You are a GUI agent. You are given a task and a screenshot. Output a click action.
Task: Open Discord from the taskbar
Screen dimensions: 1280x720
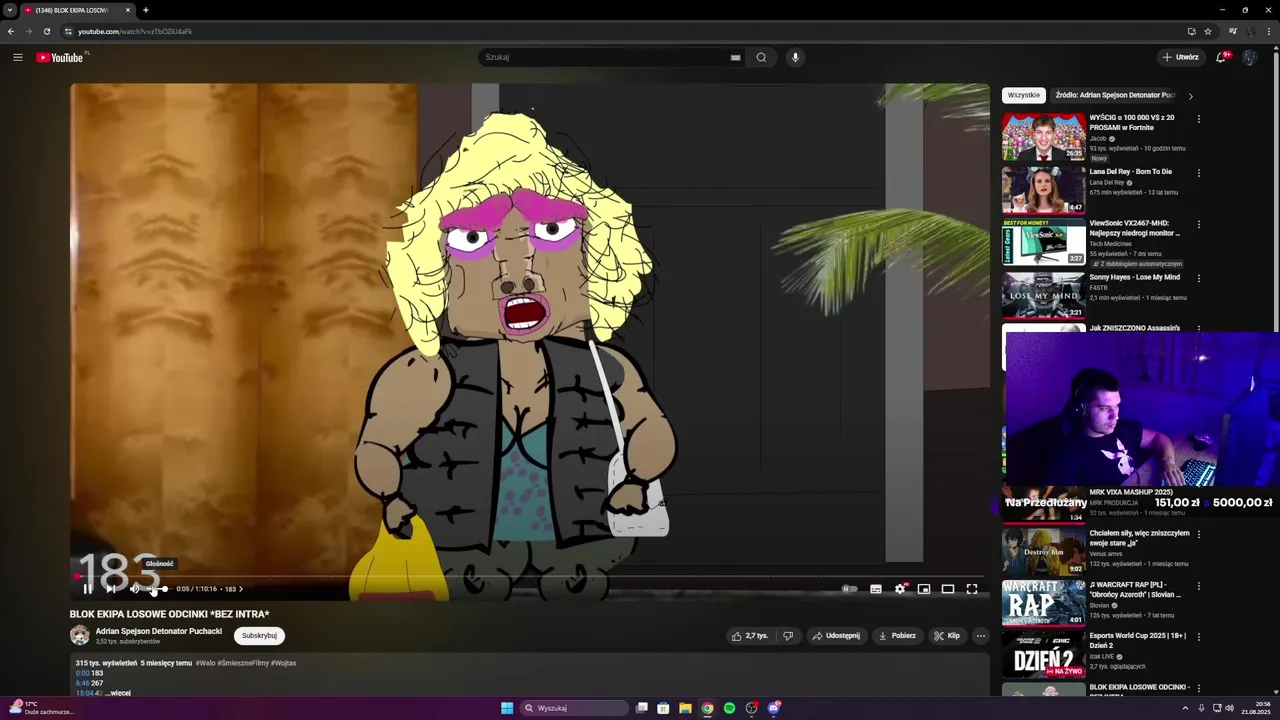(x=774, y=708)
